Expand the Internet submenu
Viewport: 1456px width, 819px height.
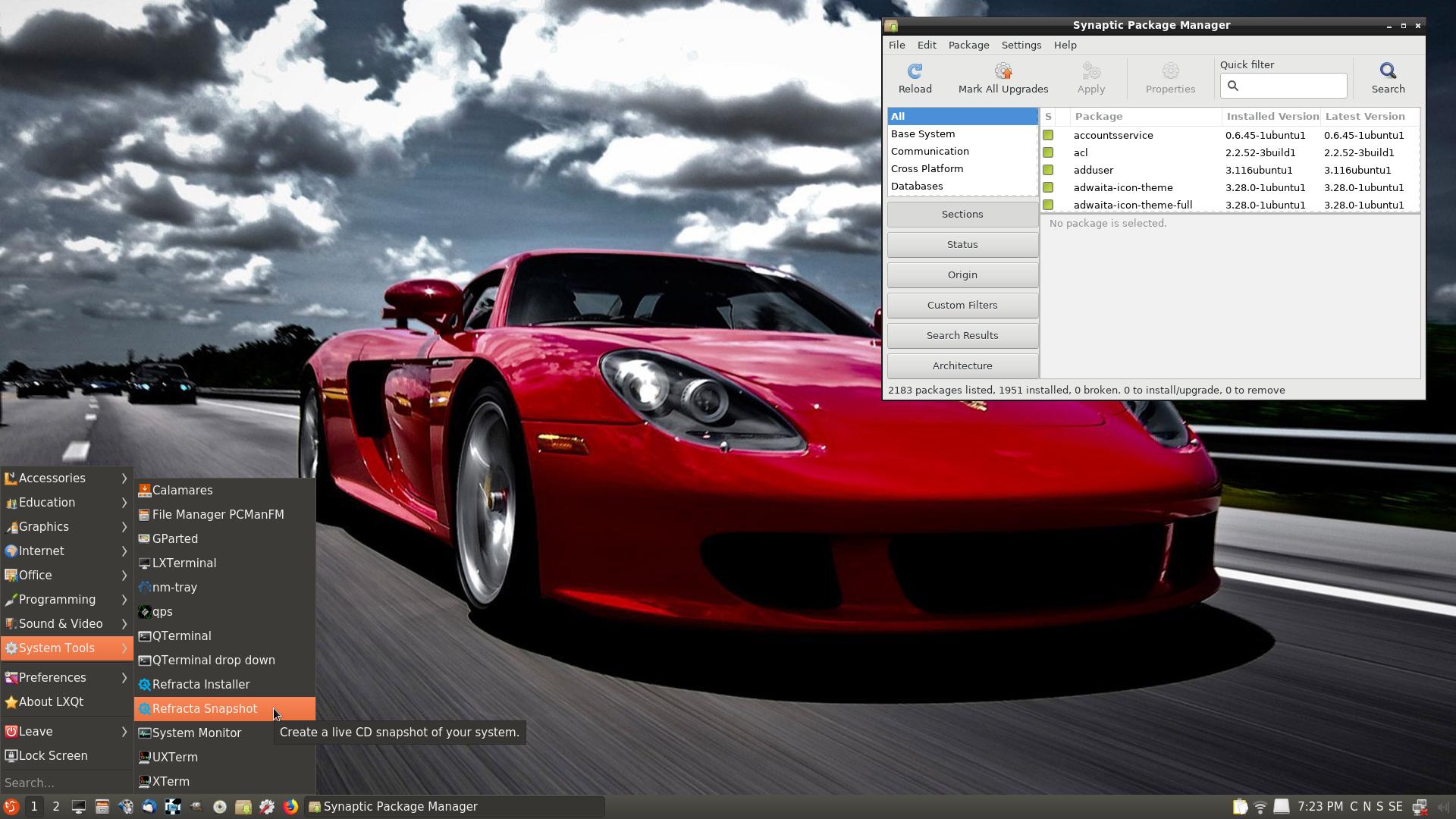67,551
